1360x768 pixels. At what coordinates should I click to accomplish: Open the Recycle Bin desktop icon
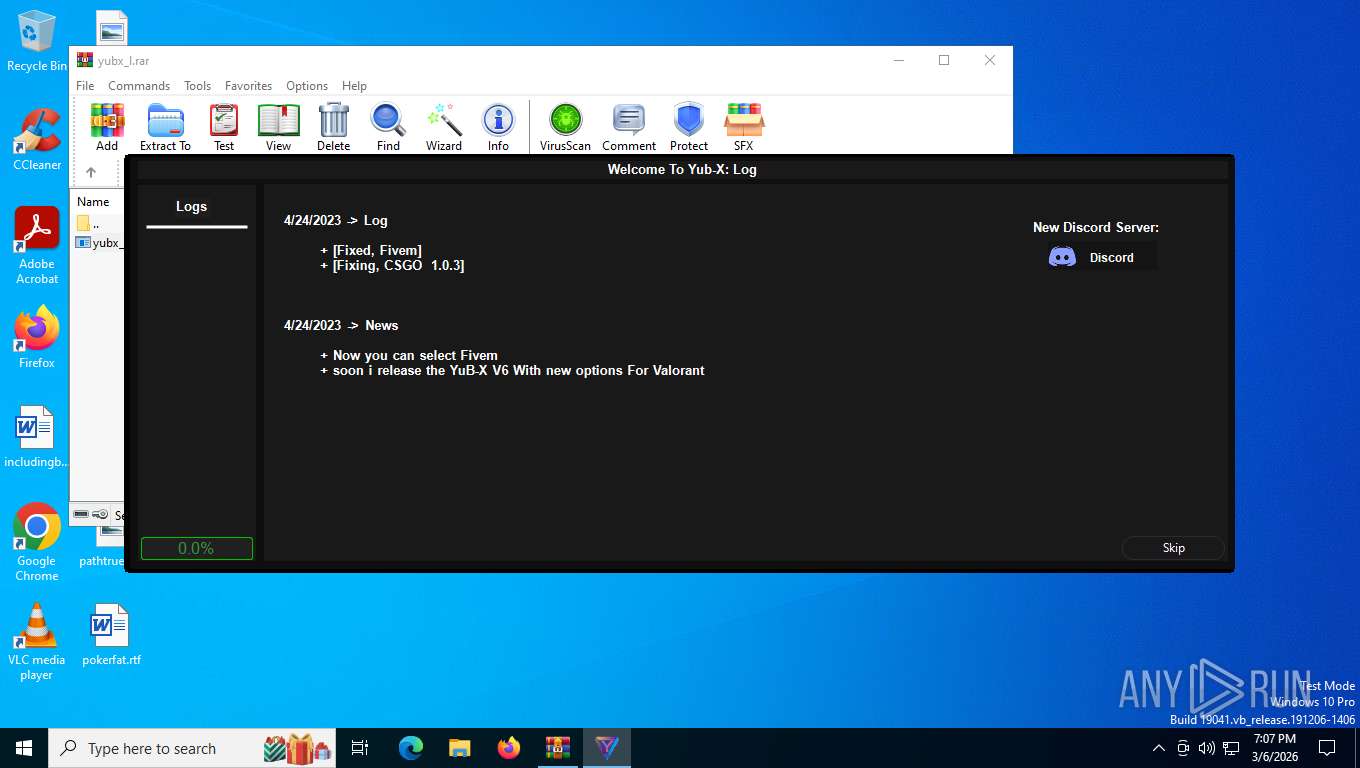(37, 41)
